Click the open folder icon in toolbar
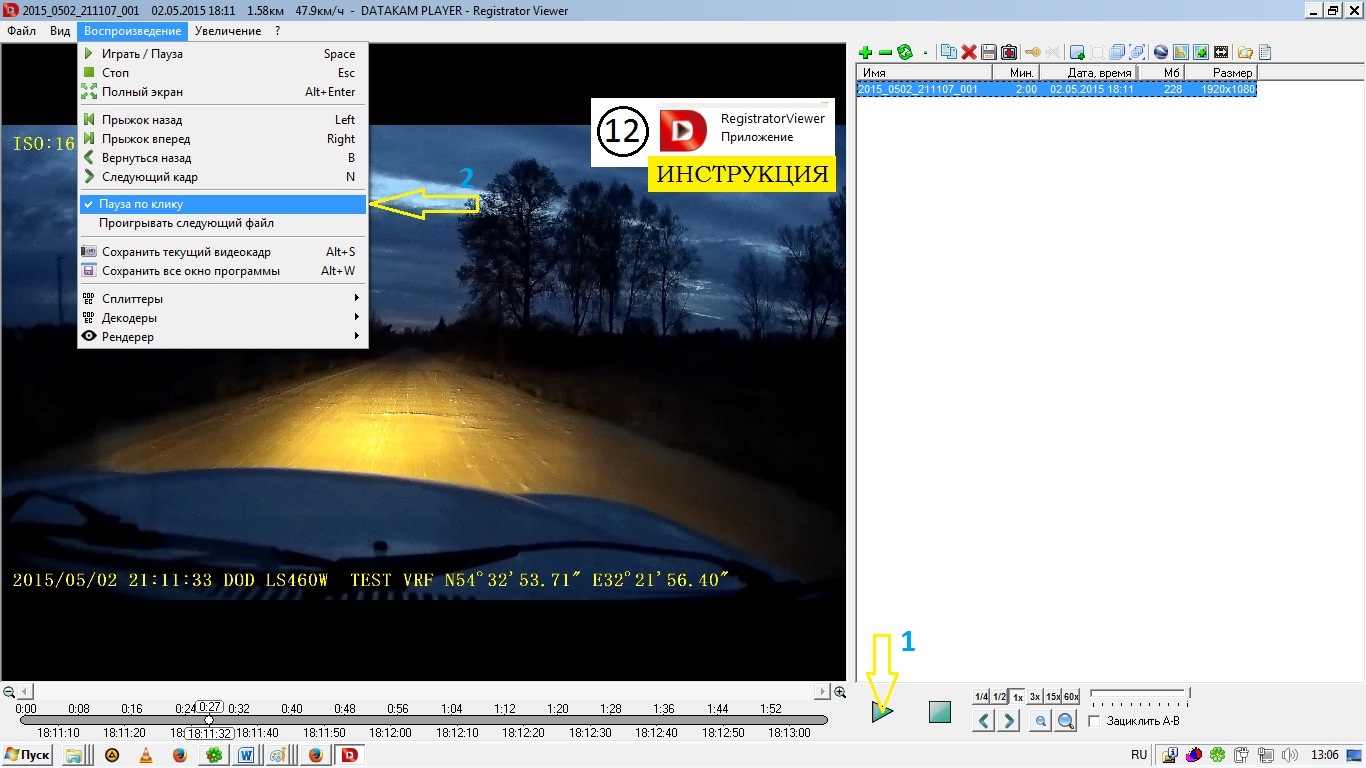The image size is (1366, 768). pos(1245,52)
